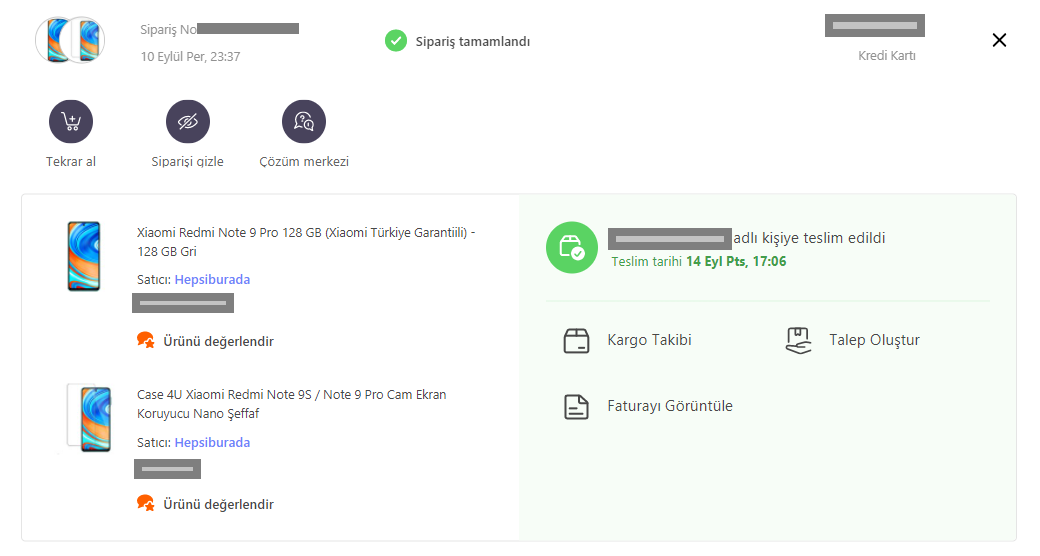Viewport: 1040px width, 556px height.
Task: Click Ürünü değerlendir for Case 4U protector
Action: tap(218, 504)
